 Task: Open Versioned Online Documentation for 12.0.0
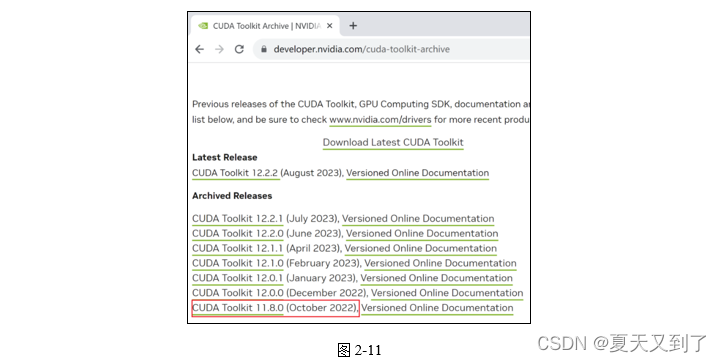click(x=447, y=293)
